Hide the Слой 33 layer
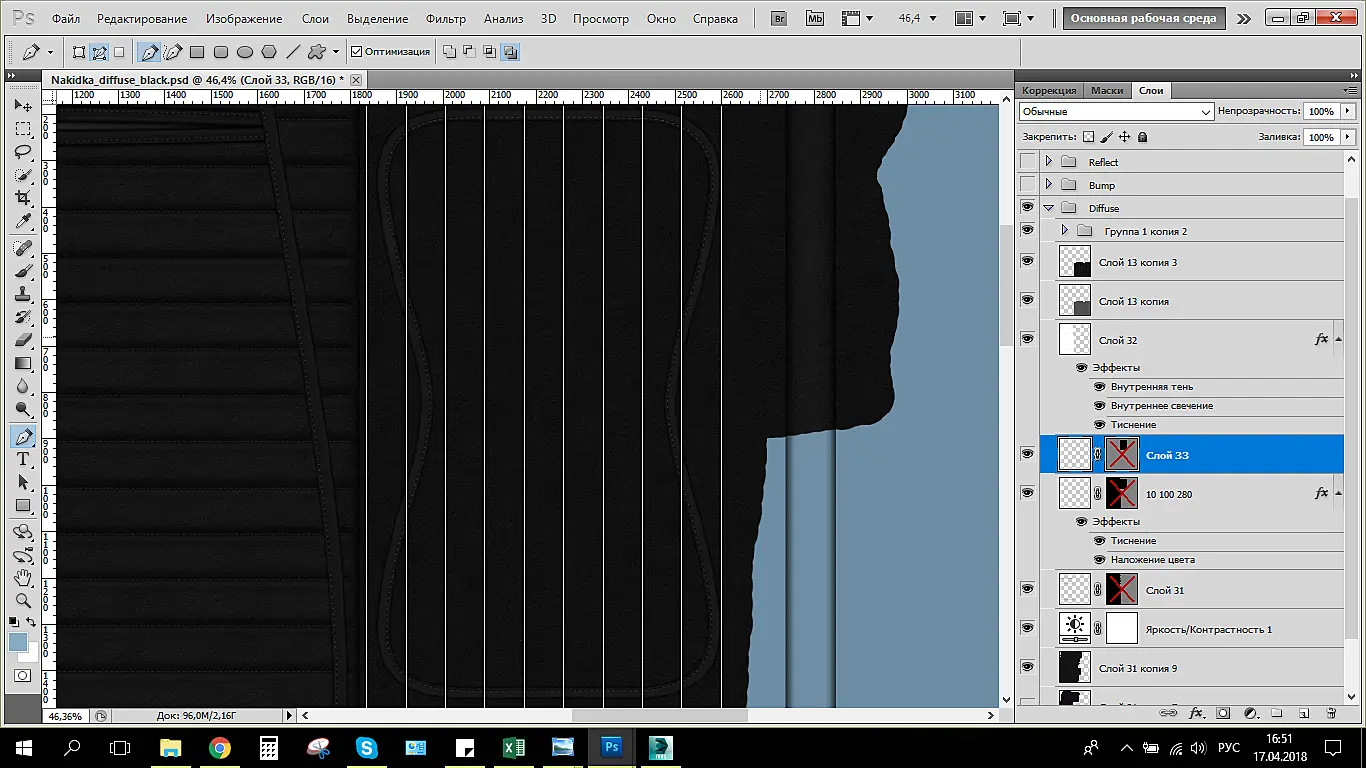Viewport: 1366px width, 768px height. (1027, 454)
